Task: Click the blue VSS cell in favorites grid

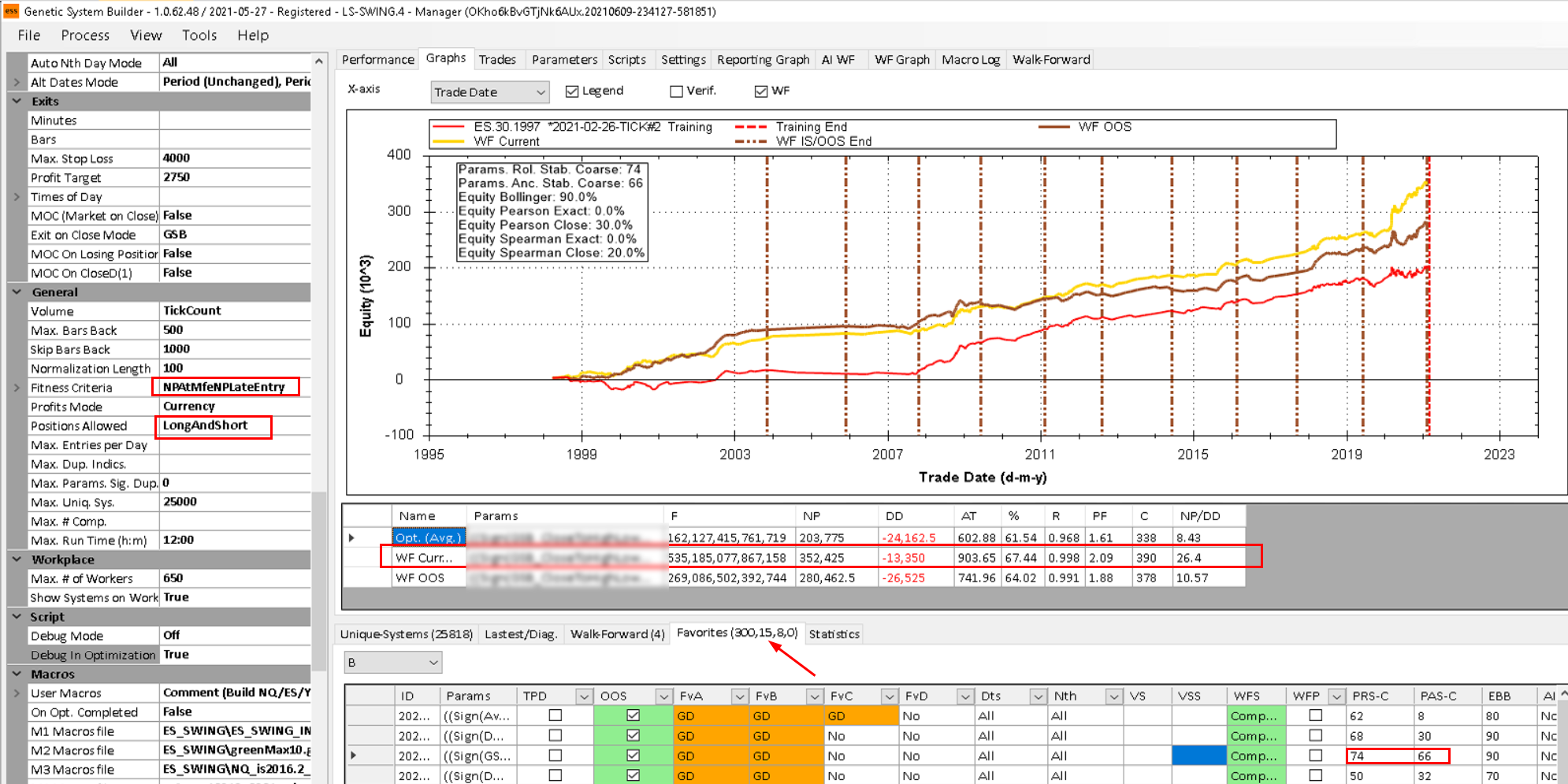Action: coord(1198,756)
